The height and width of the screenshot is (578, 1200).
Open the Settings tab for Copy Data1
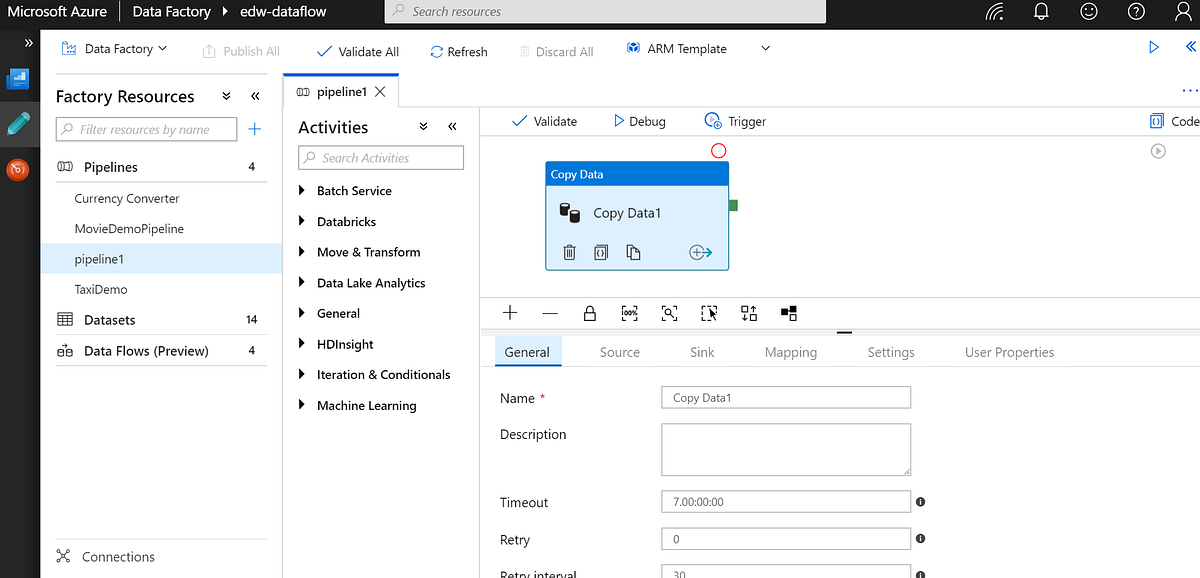[x=890, y=352]
